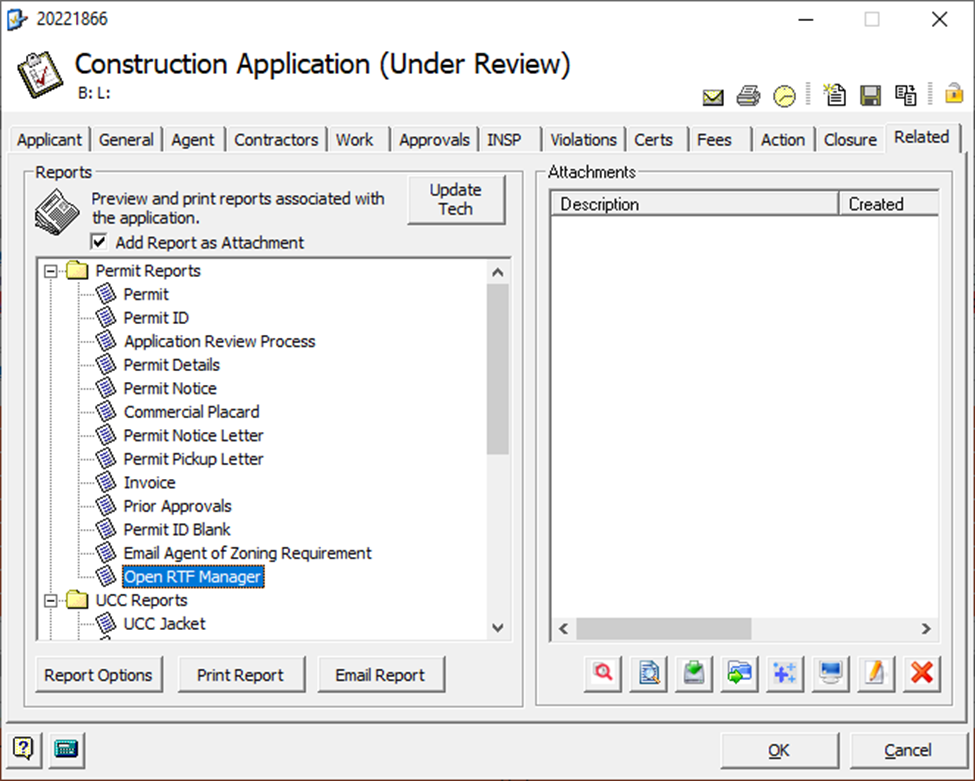
Task: Click the blue sparkle plus icon
Action: (x=785, y=673)
